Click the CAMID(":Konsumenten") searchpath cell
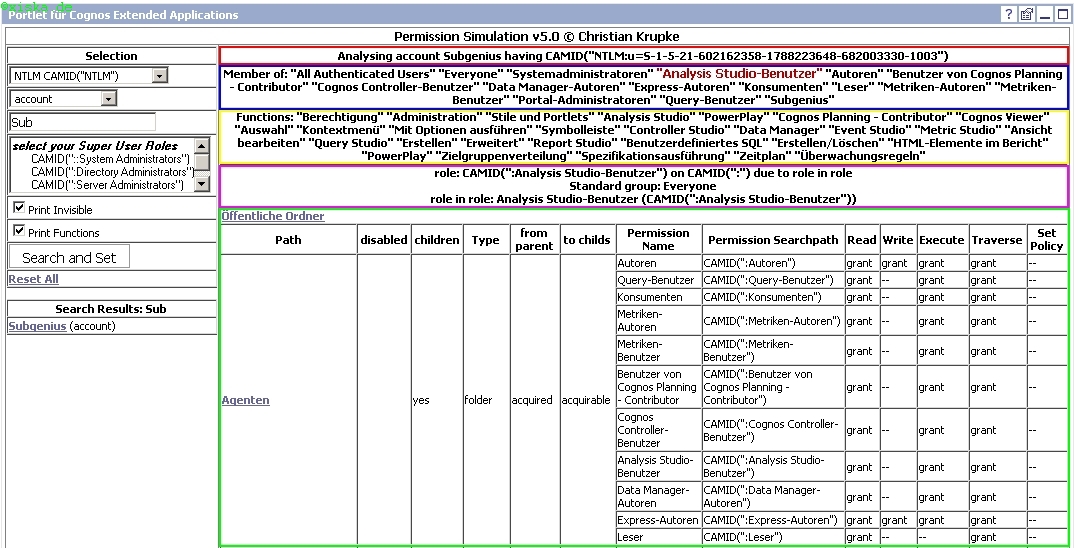Screen dimensions: 1074x548 (x=773, y=297)
